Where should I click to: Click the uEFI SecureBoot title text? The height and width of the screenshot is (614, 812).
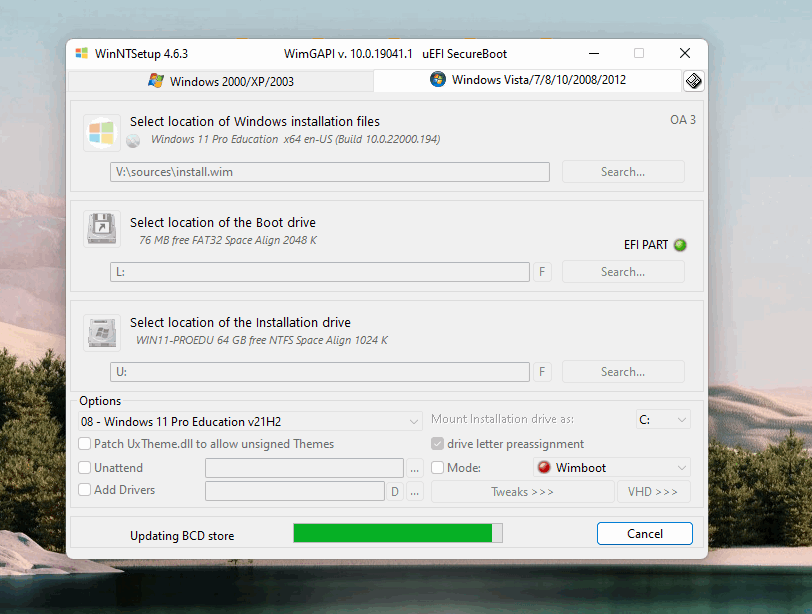tap(465, 54)
